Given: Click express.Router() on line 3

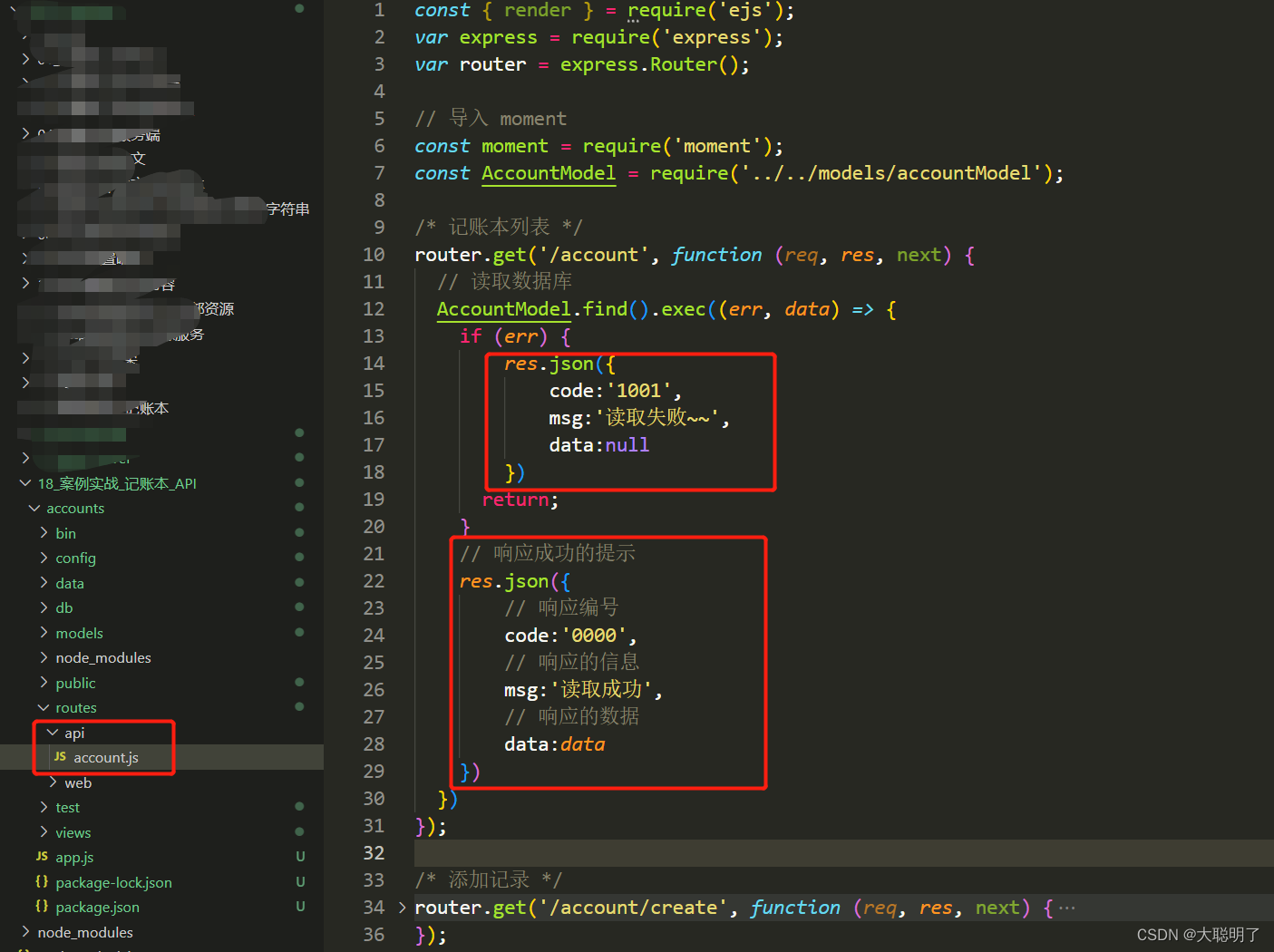Looking at the screenshot, I should click(650, 64).
